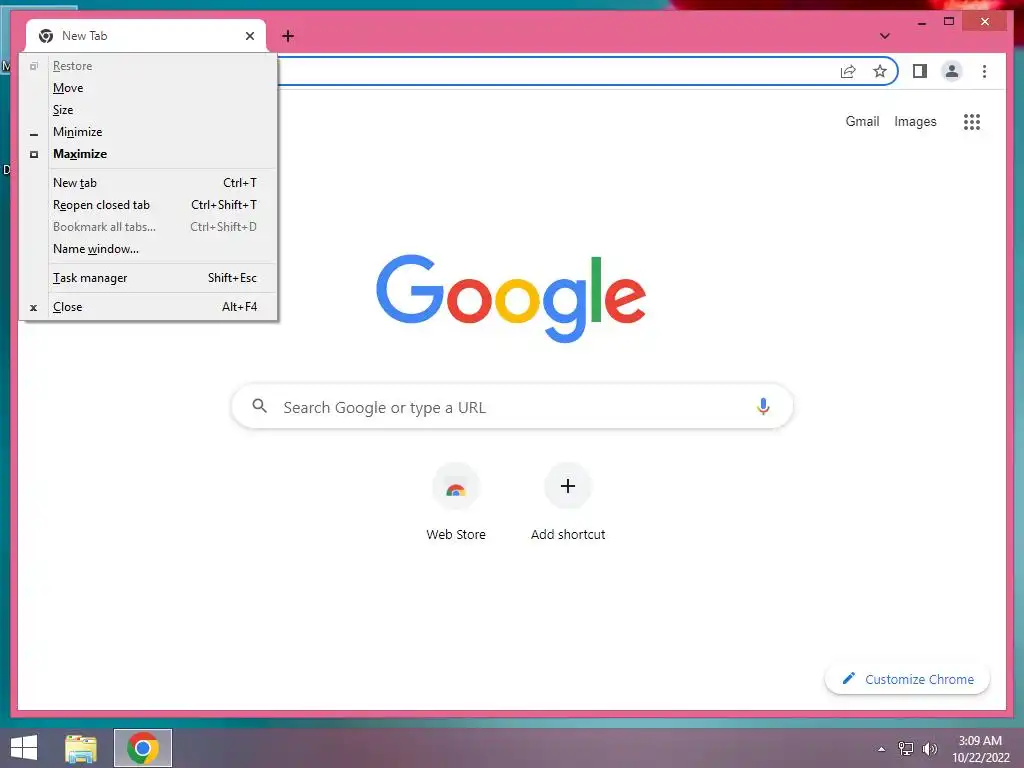Click the search magnifier icon
The height and width of the screenshot is (768, 1024).
click(x=259, y=406)
